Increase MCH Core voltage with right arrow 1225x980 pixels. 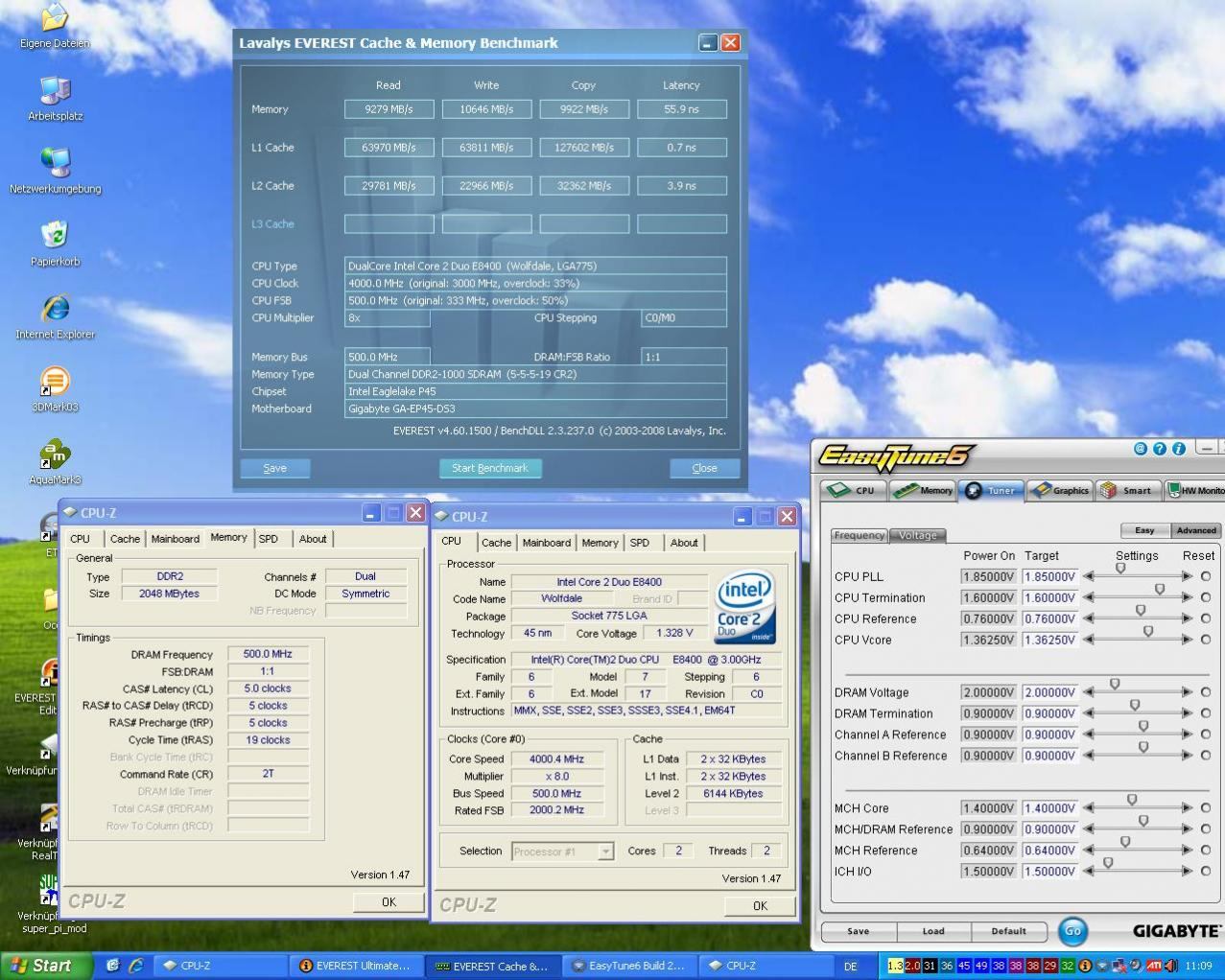coord(1188,808)
